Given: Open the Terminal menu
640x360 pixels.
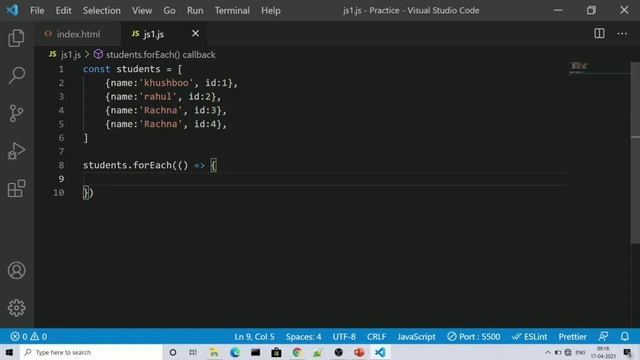Looking at the screenshot, I should (232, 10).
